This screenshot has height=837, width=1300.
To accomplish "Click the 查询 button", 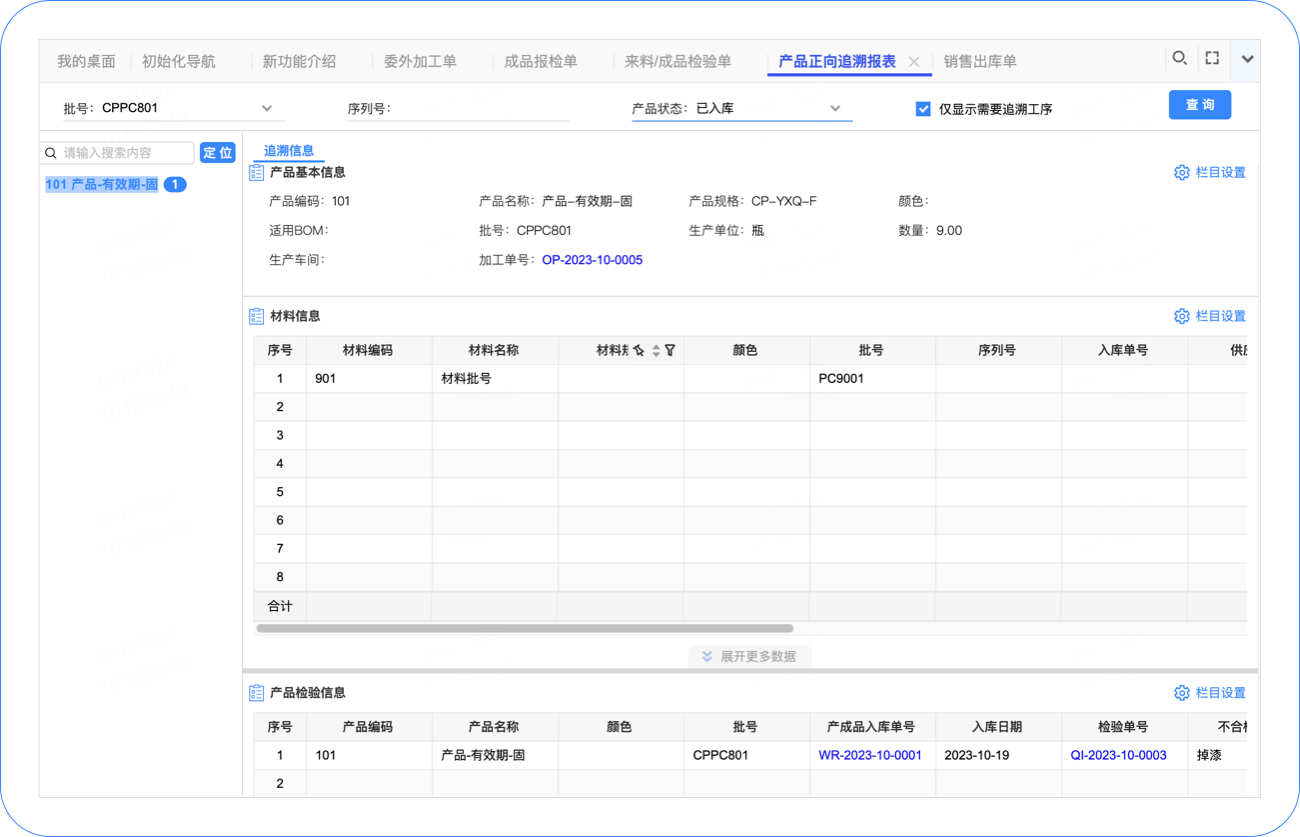I will pyautogui.click(x=1199, y=105).
